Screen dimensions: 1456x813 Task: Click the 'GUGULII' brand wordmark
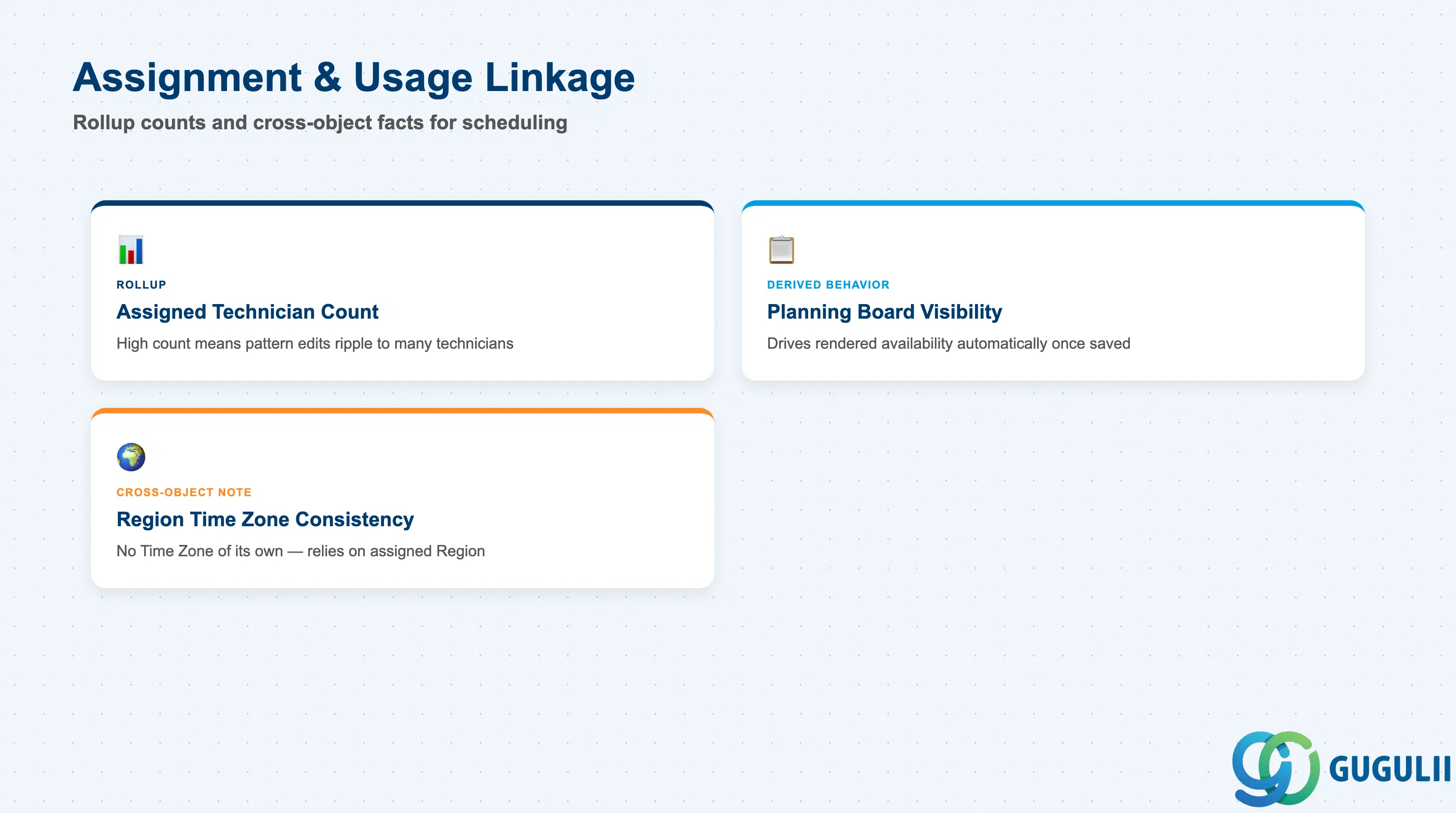[1390, 769]
